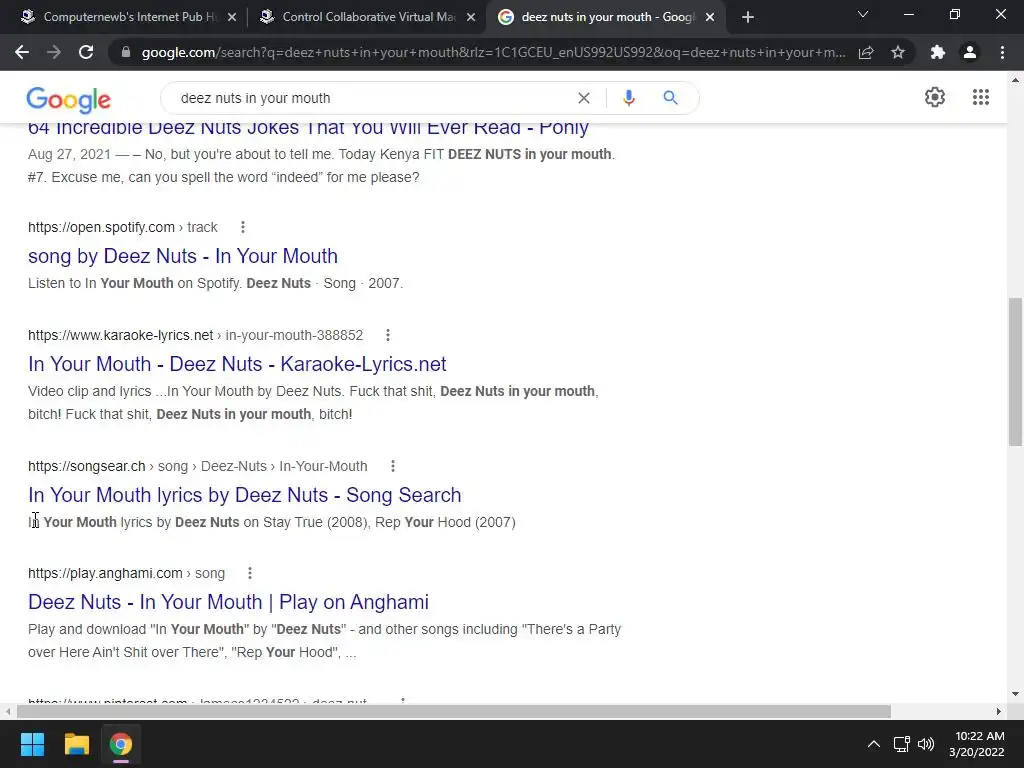
Task: Open more options for play.anghami.com result
Action: [249, 573]
